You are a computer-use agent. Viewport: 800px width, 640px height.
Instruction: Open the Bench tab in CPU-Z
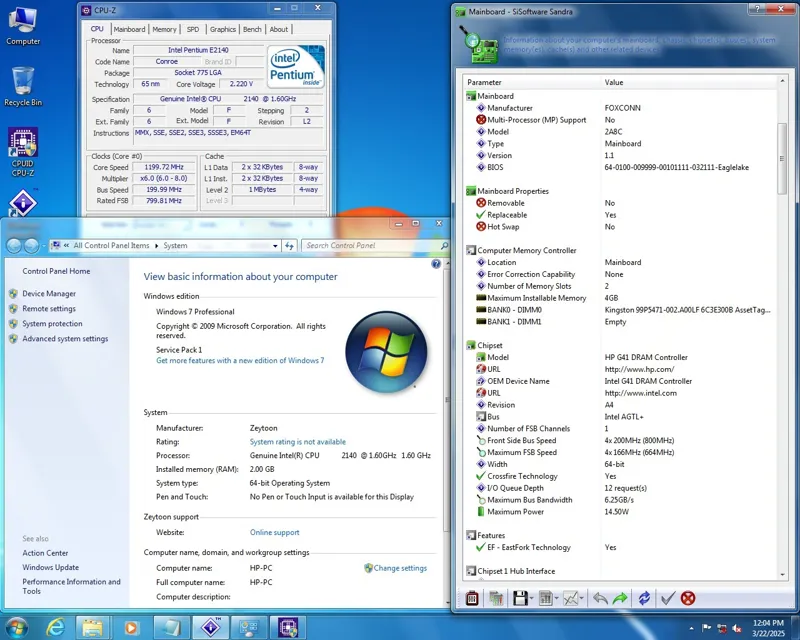coord(253,29)
